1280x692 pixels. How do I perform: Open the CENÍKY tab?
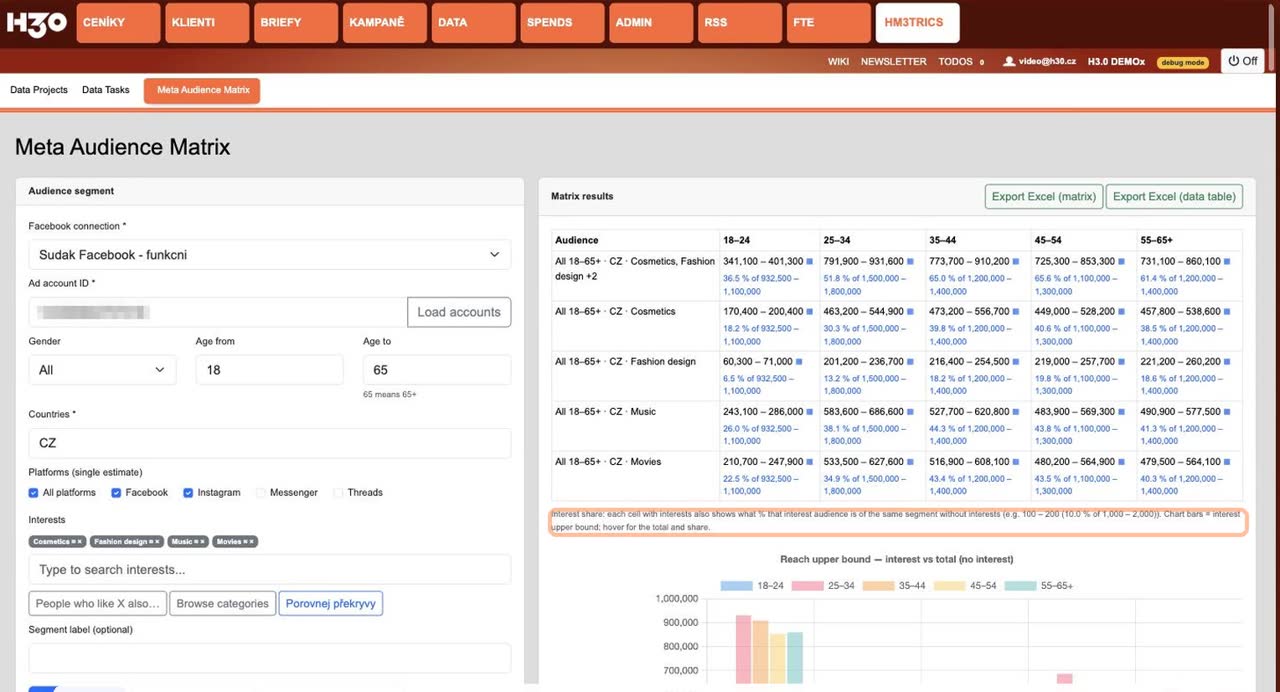tap(118, 23)
